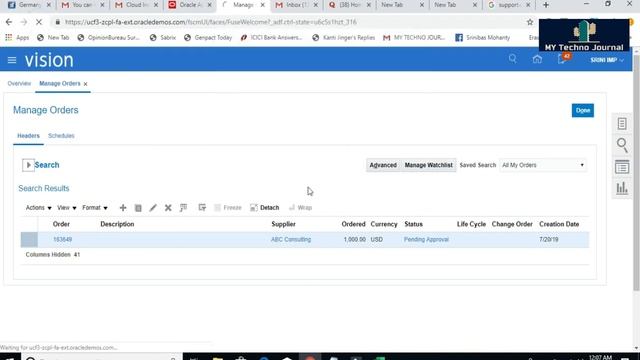This screenshot has width=640, height=360.
Task: Open the ABC Consulting supplier link
Action: tap(291, 240)
